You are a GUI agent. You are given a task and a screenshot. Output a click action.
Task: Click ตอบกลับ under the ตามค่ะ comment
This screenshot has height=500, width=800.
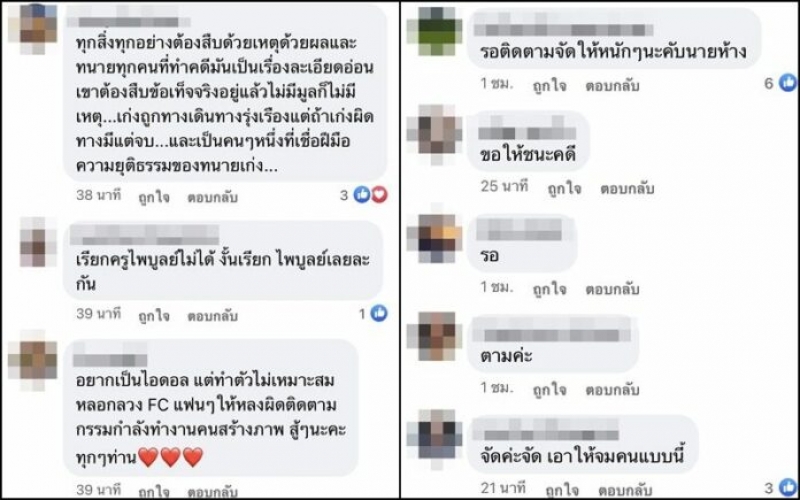tap(612, 390)
